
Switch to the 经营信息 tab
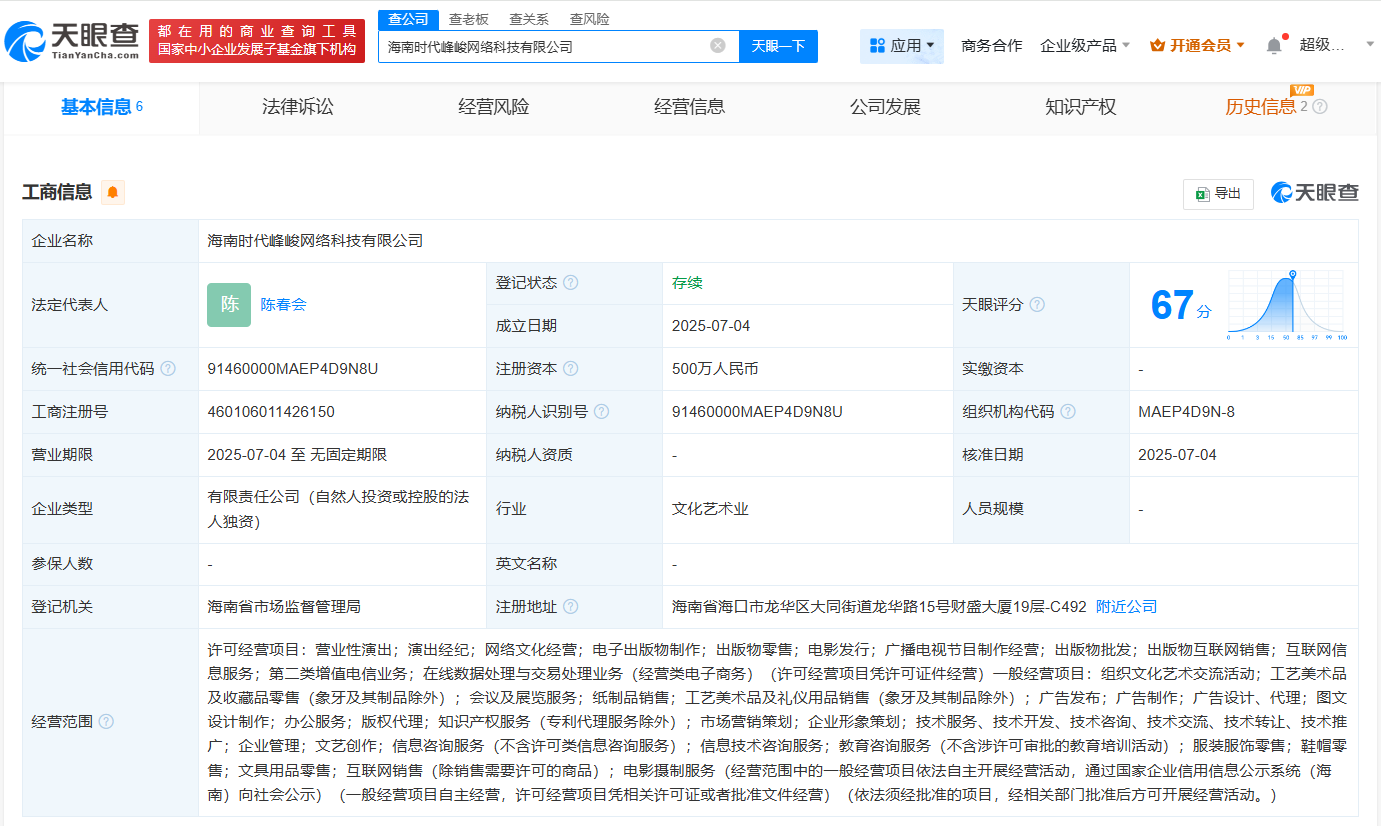pyautogui.click(x=689, y=107)
